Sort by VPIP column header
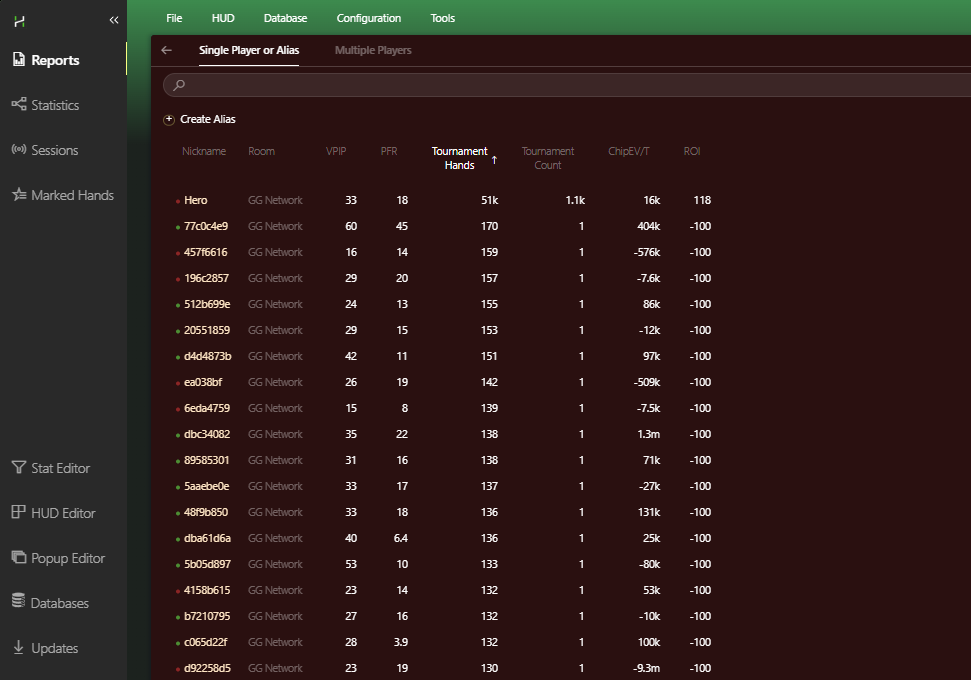Screen dimensions: 971x680 click(x=336, y=151)
